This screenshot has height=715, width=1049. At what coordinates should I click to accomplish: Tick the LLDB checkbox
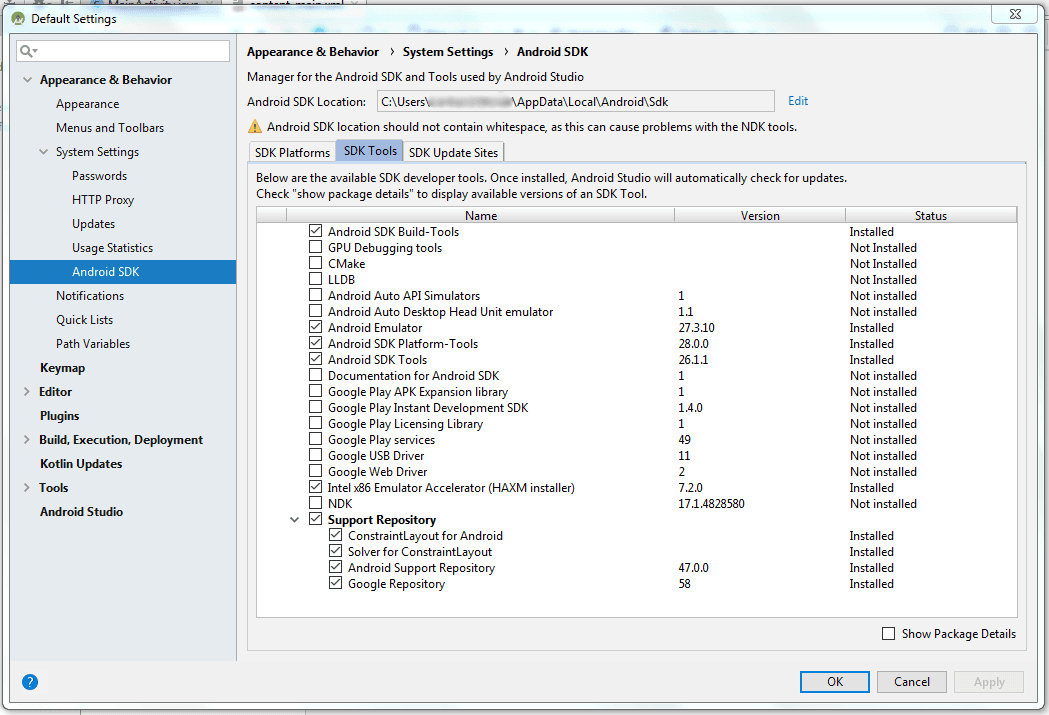[x=316, y=279]
